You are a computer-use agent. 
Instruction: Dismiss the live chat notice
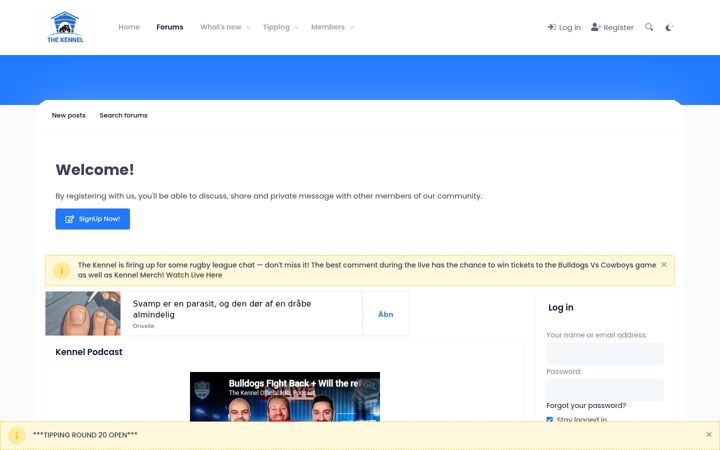click(664, 264)
